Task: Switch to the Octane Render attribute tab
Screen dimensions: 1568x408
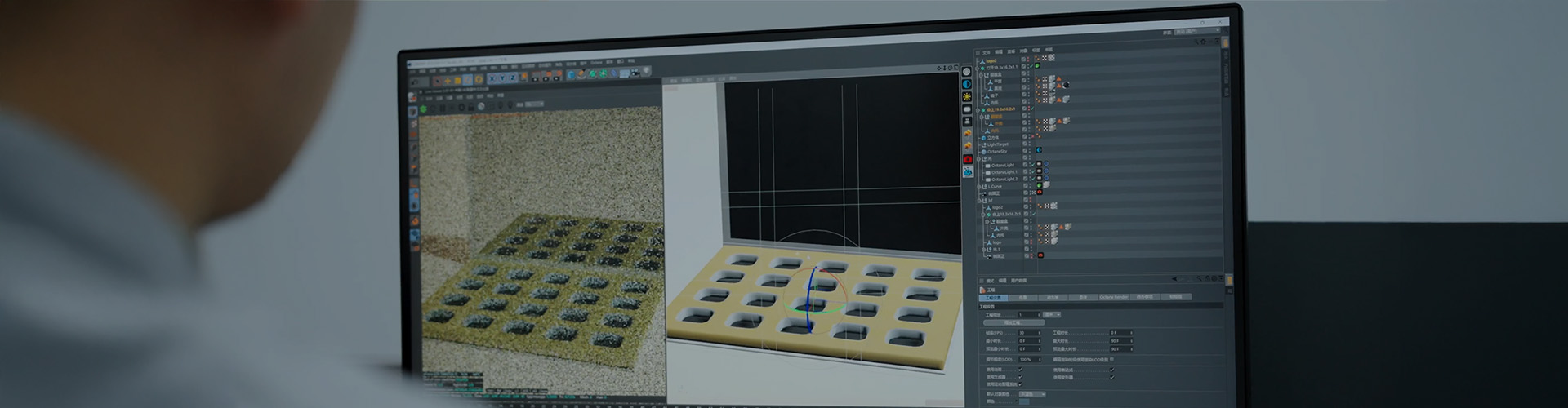Action: coord(1112,298)
